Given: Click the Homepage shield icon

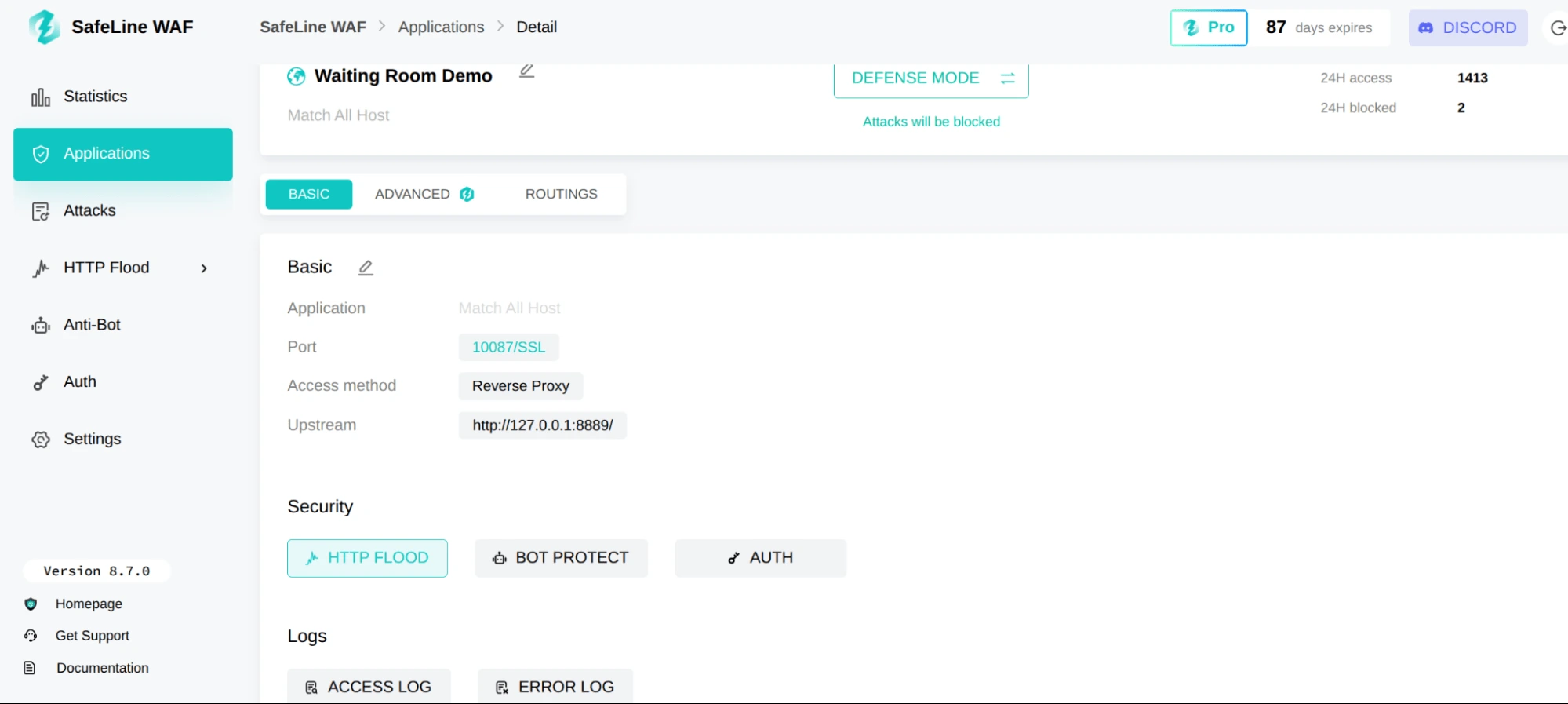Looking at the screenshot, I should tap(31, 604).
